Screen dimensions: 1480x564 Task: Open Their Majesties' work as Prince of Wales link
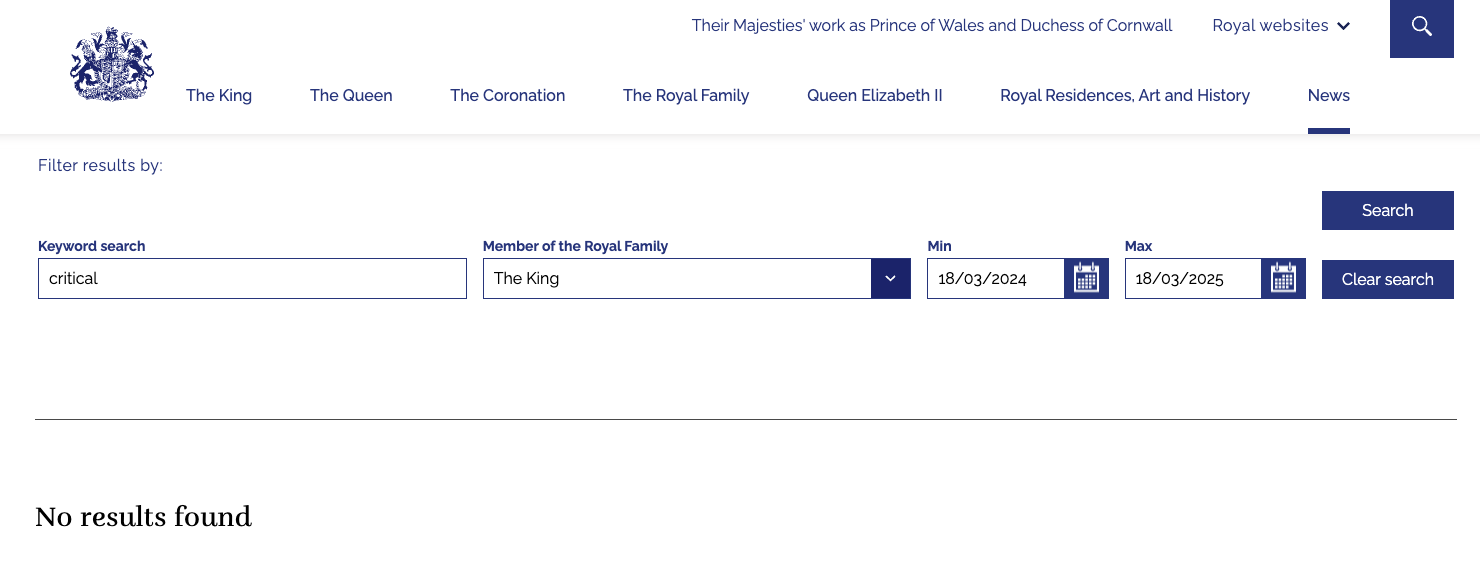point(932,26)
